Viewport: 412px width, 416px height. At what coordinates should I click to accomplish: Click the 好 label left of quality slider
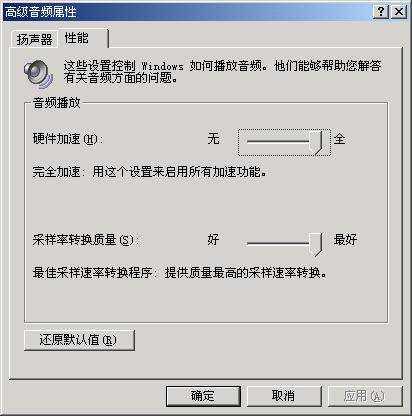213,239
